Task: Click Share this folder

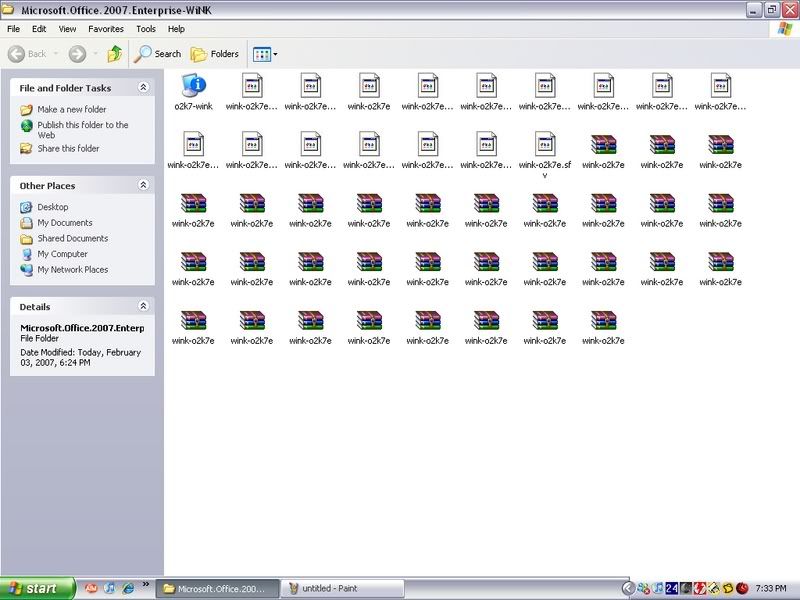Action: coord(60,148)
